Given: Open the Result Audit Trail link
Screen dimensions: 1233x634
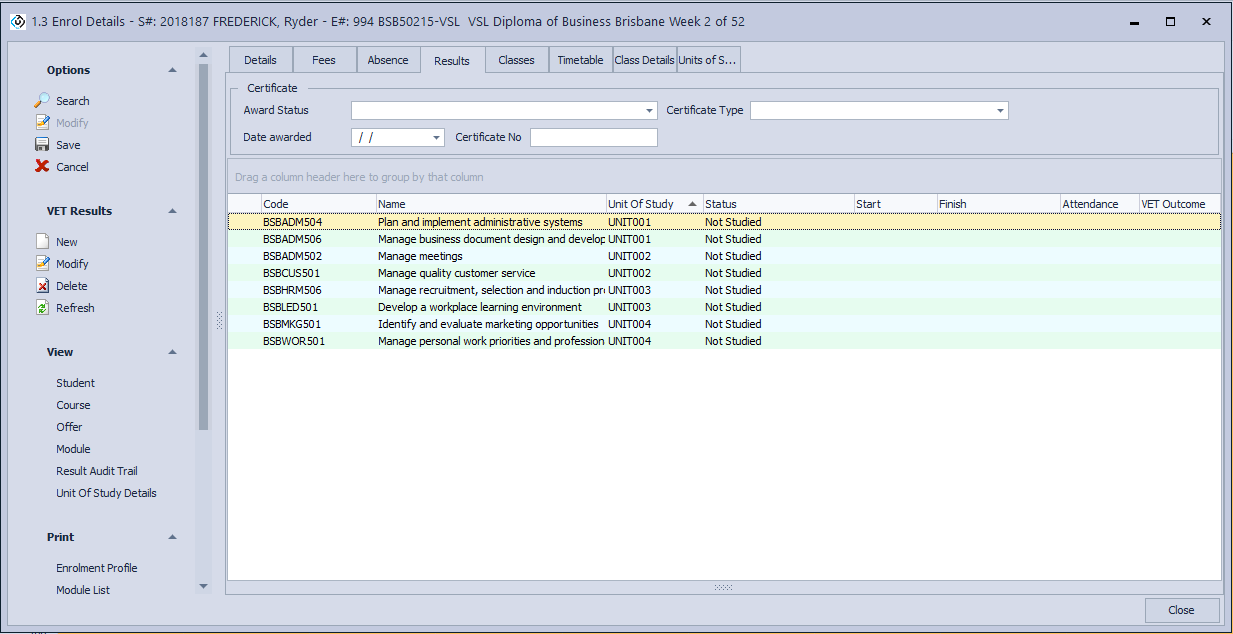Looking at the screenshot, I should click(97, 471).
